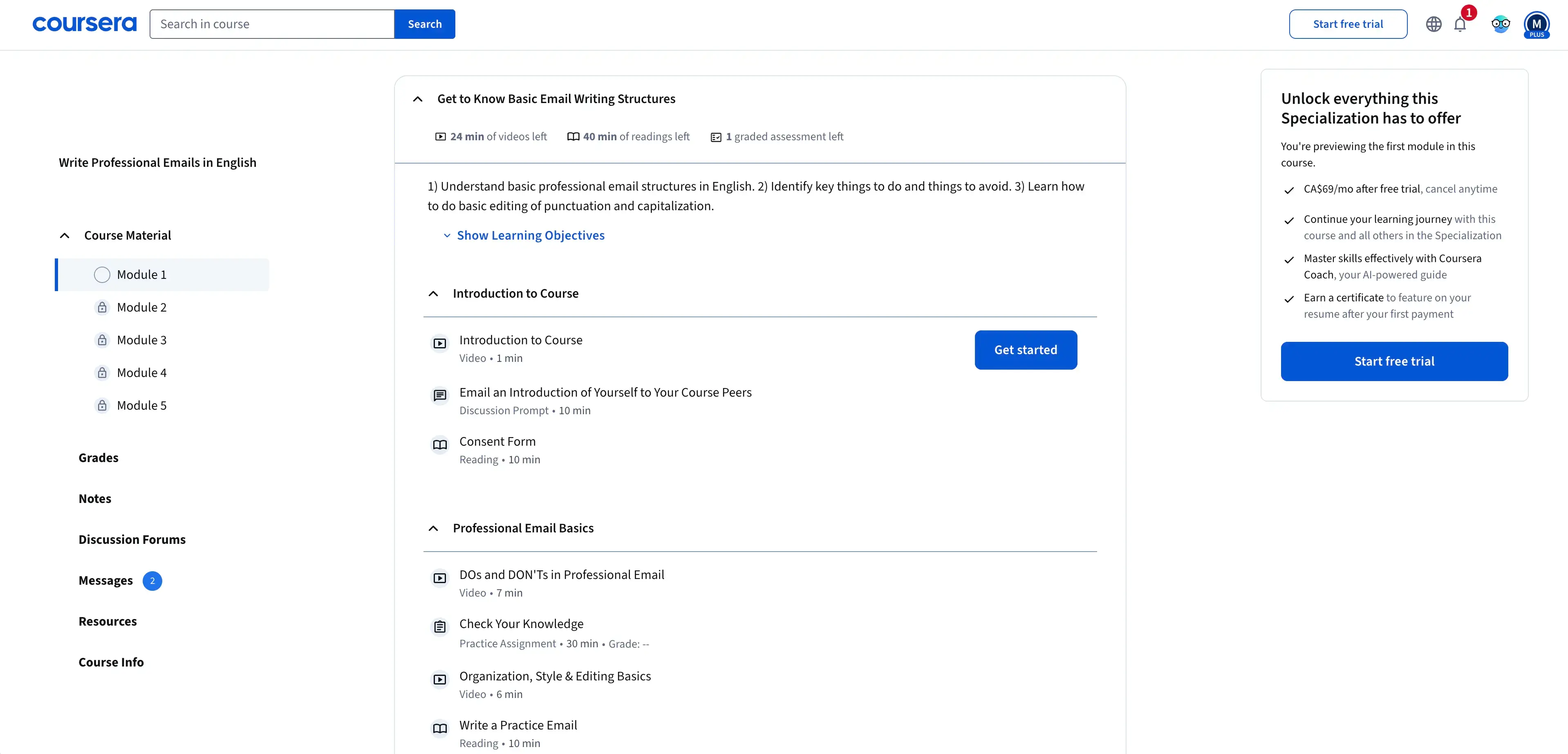Select the Module 1 progress circle
This screenshot has height=754, width=1568.
tap(102, 275)
